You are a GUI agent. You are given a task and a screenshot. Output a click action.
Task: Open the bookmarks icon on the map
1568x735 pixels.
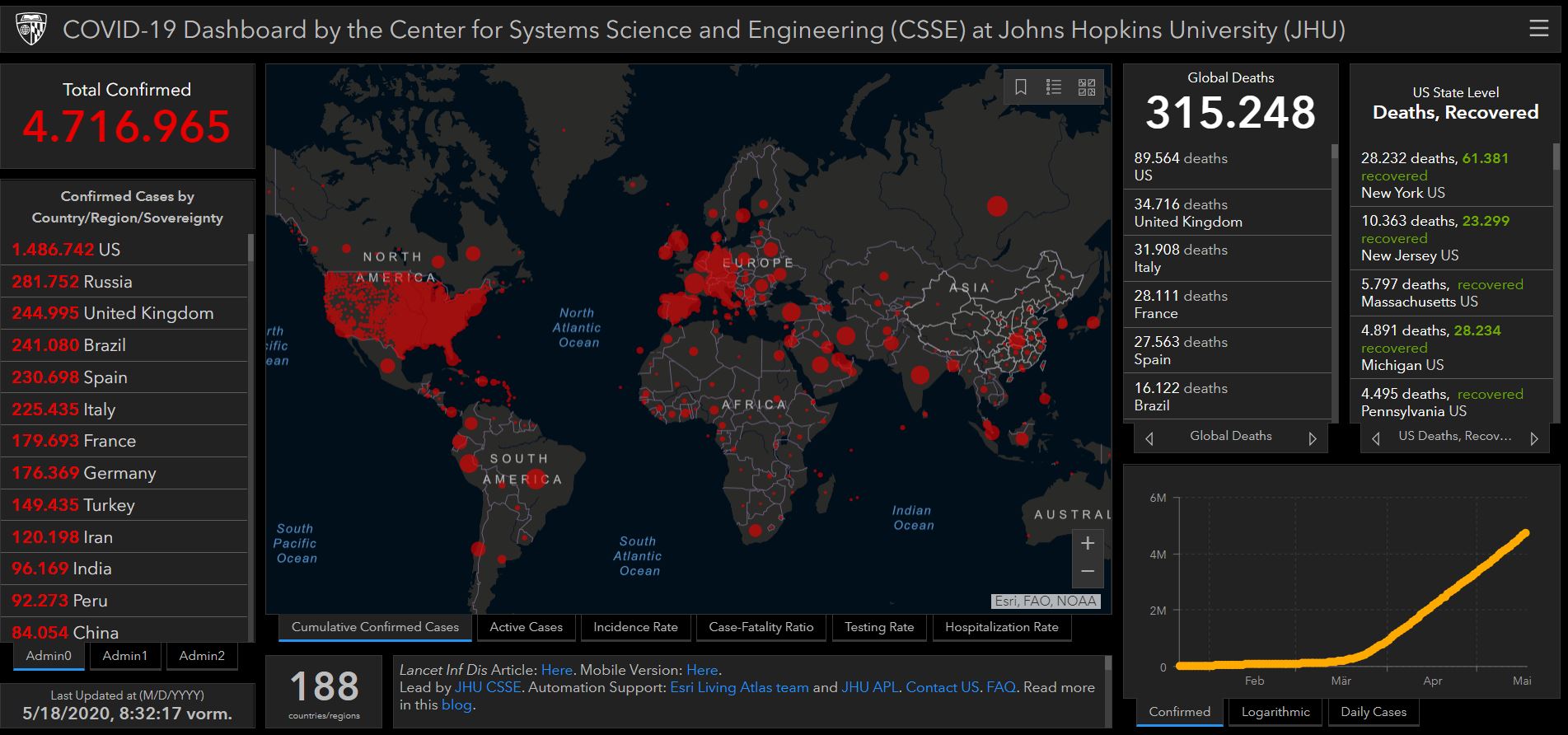pos(1020,87)
